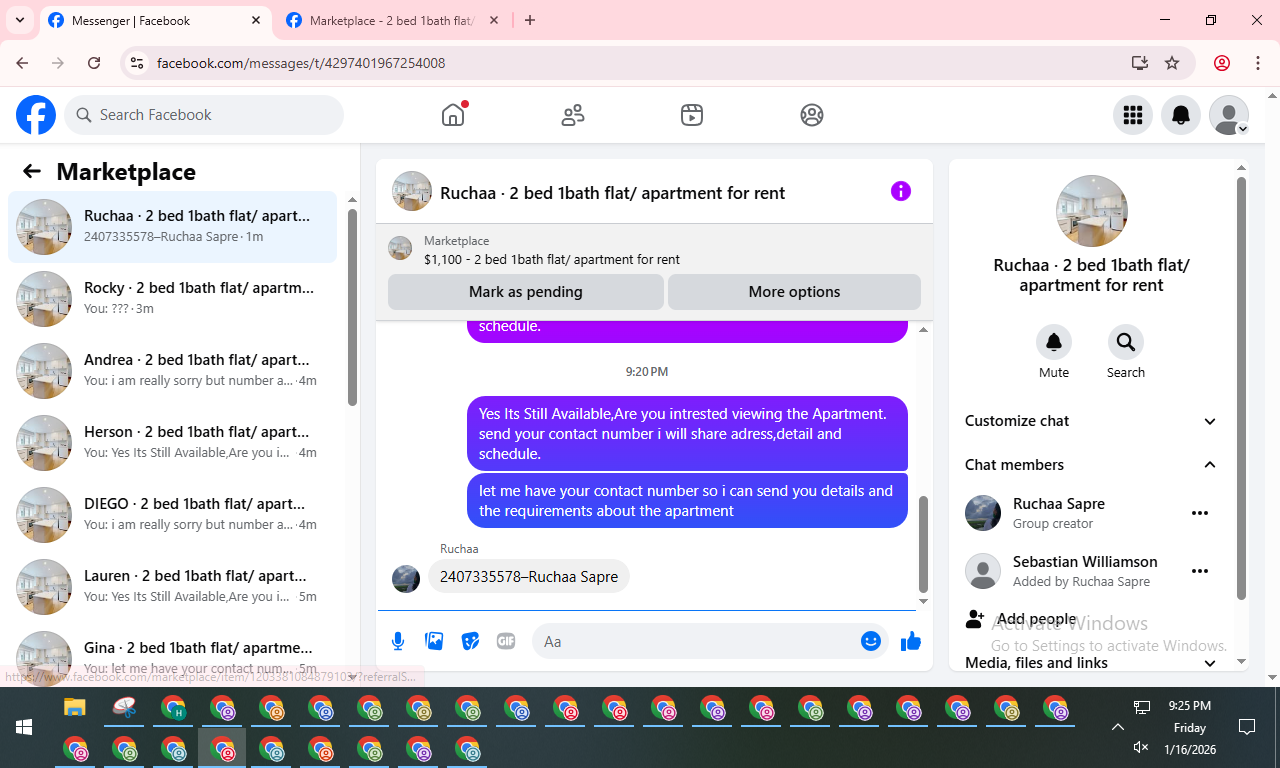Open Ruchaa conversation in list

click(x=173, y=227)
